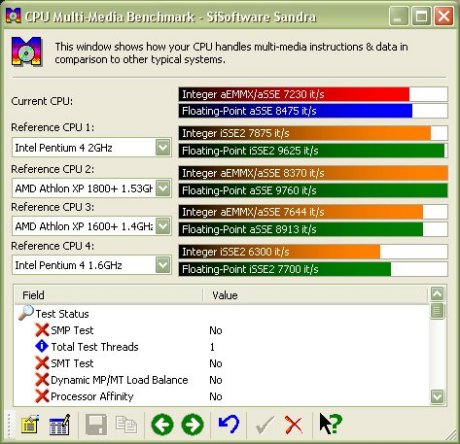This screenshot has width=460, height=444.
Task: Click the grey checkmark OK icon
Action: (265, 424)
